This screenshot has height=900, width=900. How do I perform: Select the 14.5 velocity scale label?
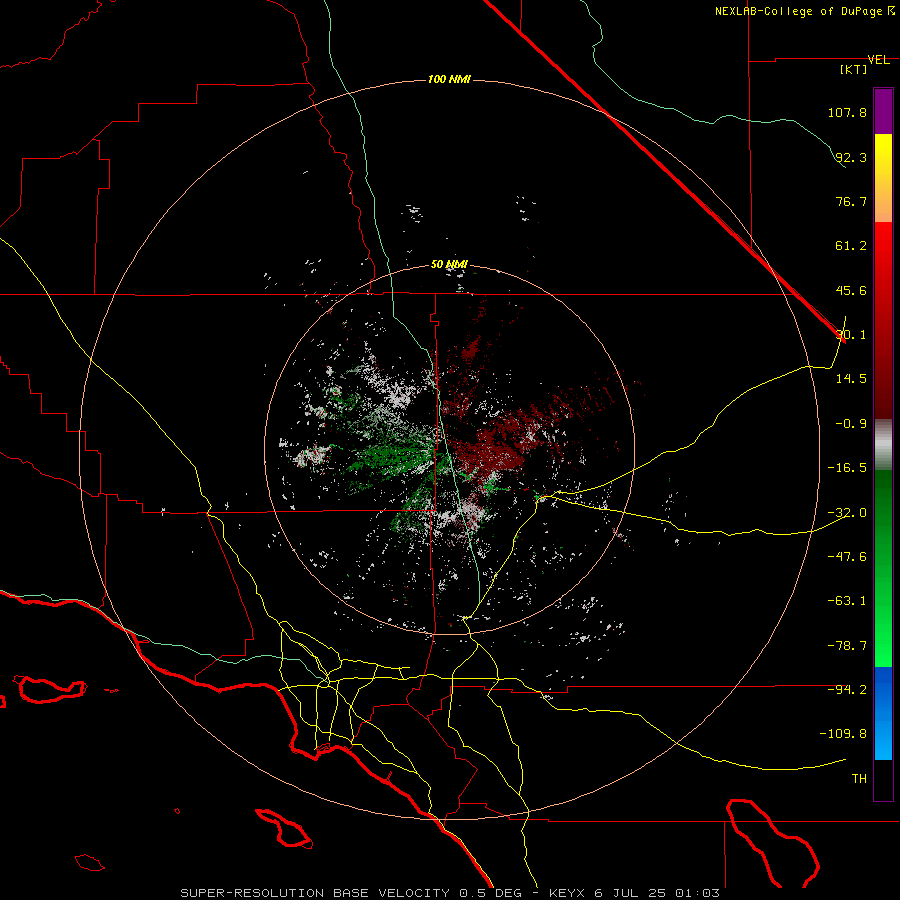pos(851,378)
